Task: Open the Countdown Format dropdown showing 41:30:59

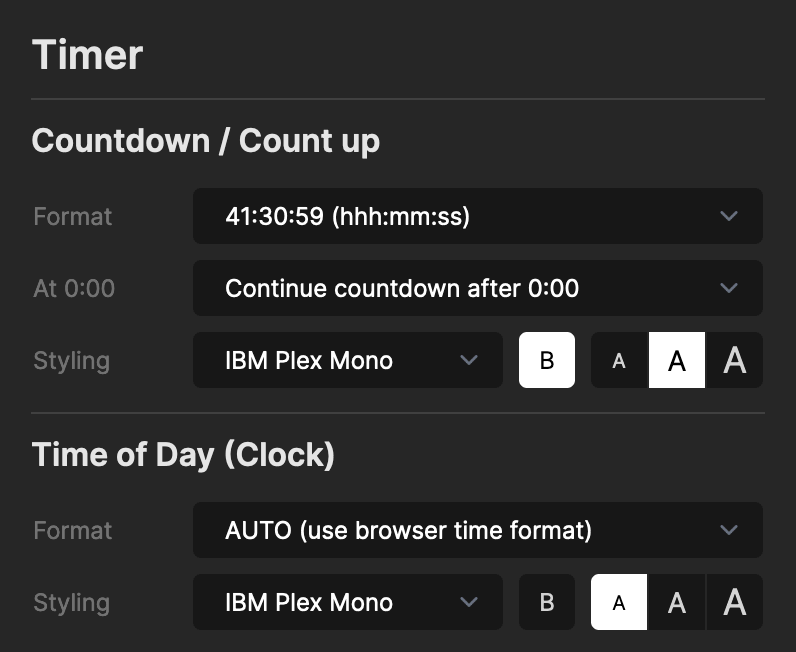Action: coord(477,216)
